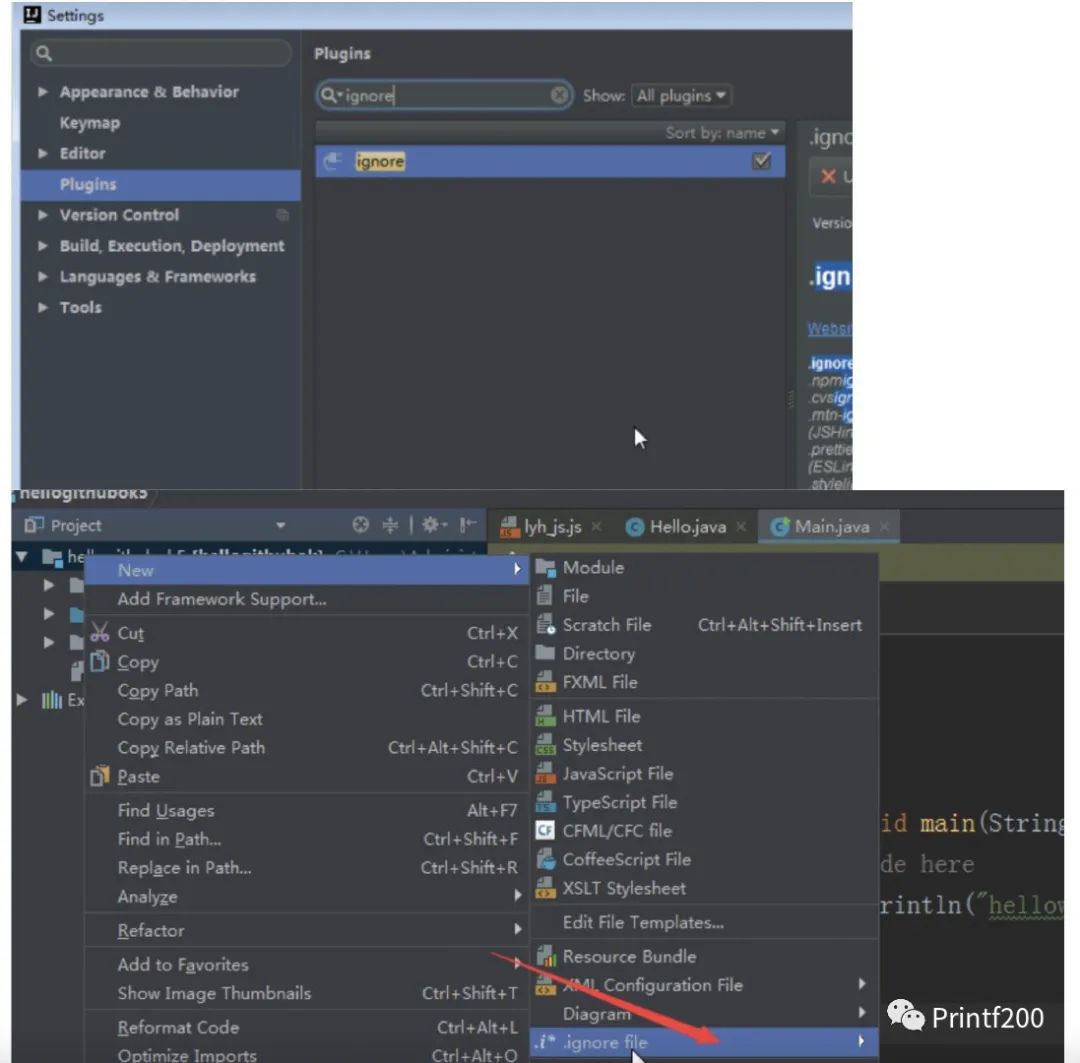Viewport: 1080px width, 1063px height.
Task: Click the Stylesheet CSS icon
Action: click(x=546, y=745)
